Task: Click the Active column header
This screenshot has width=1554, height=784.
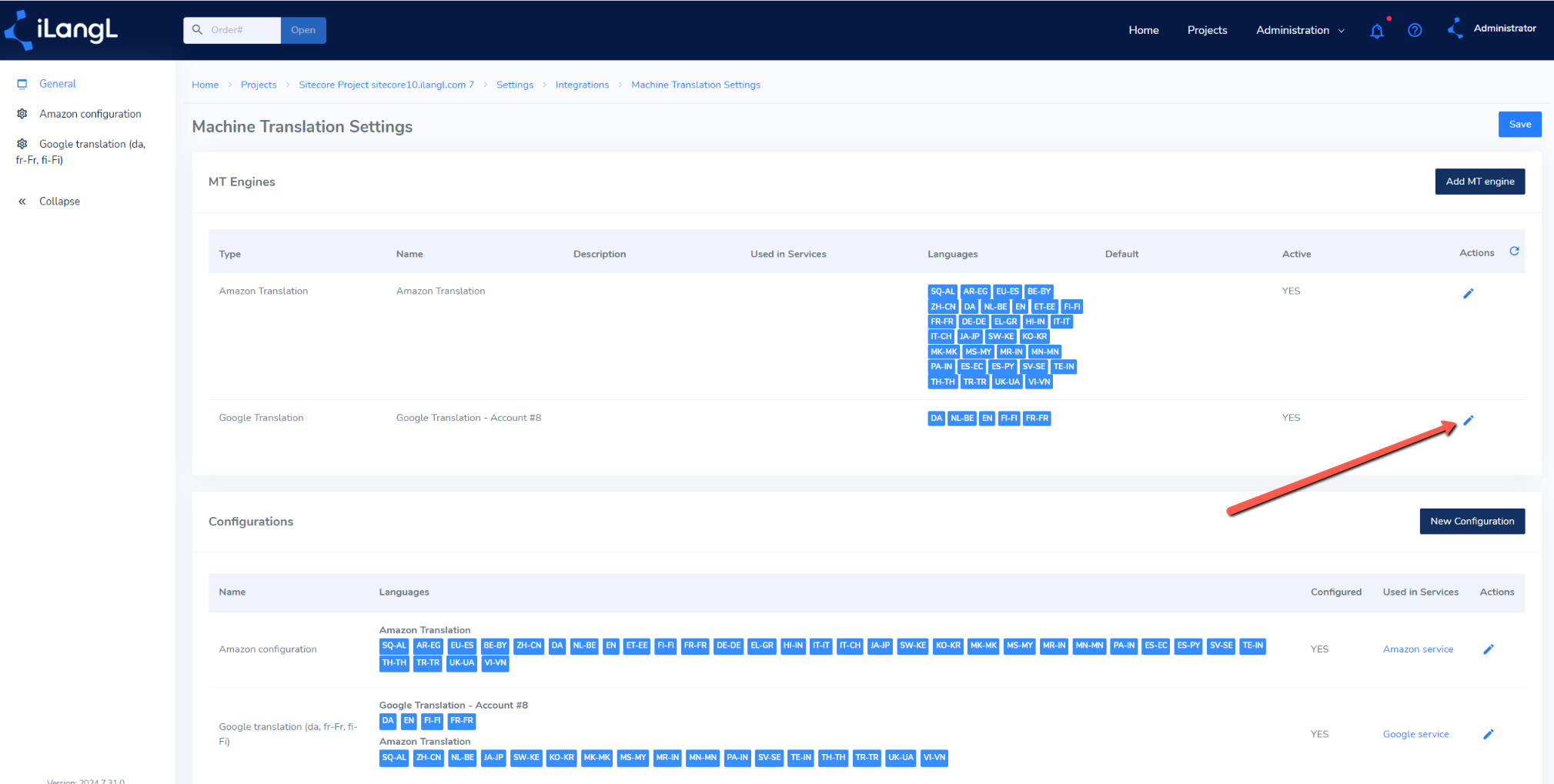Action: (1296, 254)
